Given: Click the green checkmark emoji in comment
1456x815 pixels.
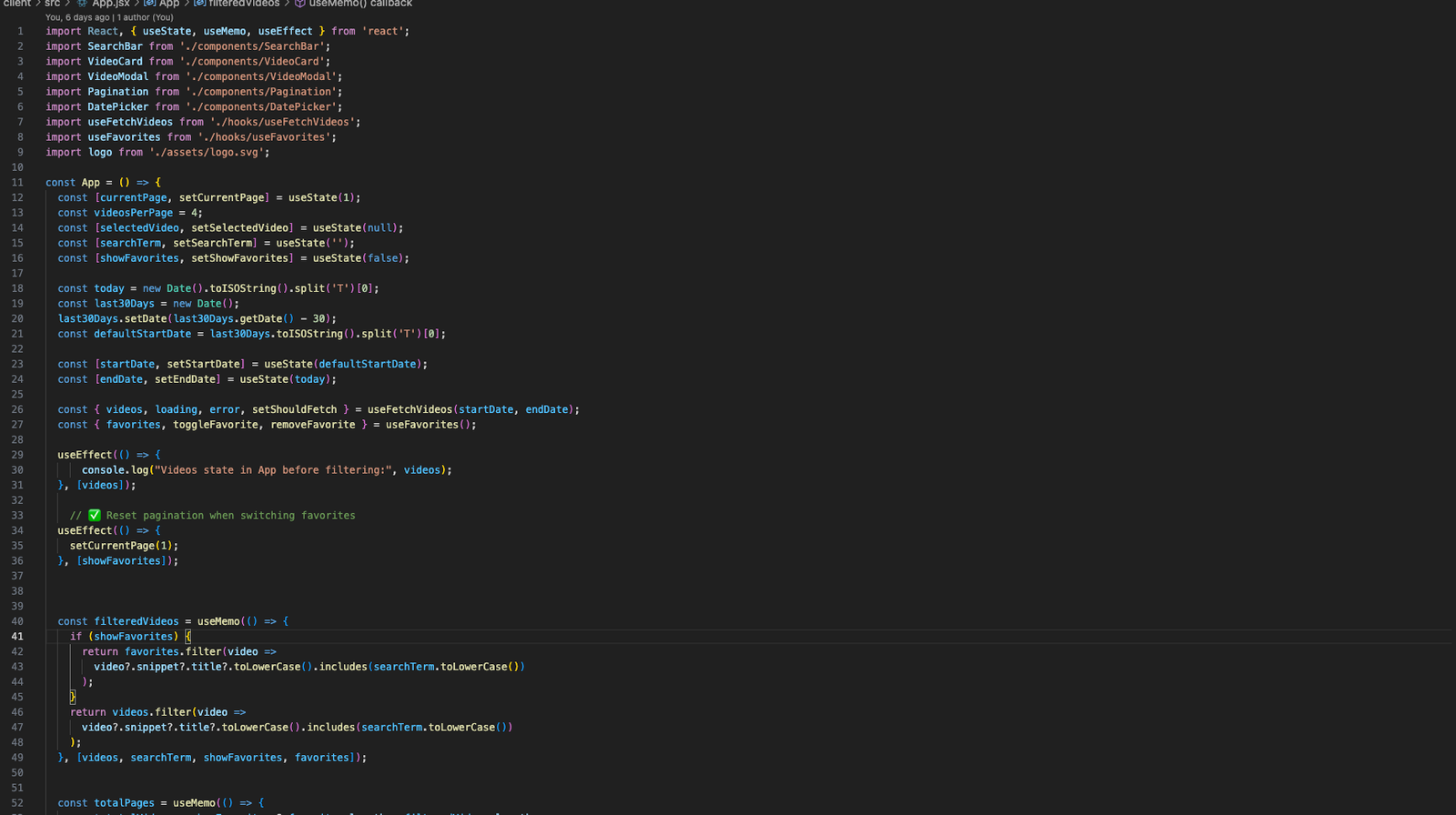Looking at the screenshot, I should (94, 516).
